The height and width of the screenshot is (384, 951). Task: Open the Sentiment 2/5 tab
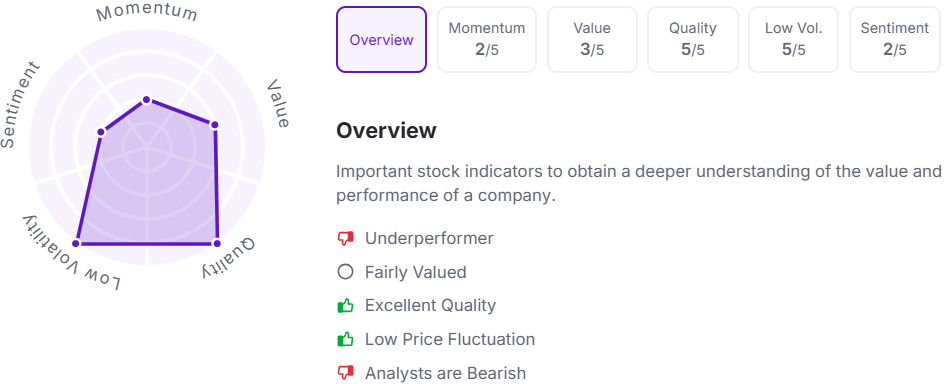tap(895, 39)
